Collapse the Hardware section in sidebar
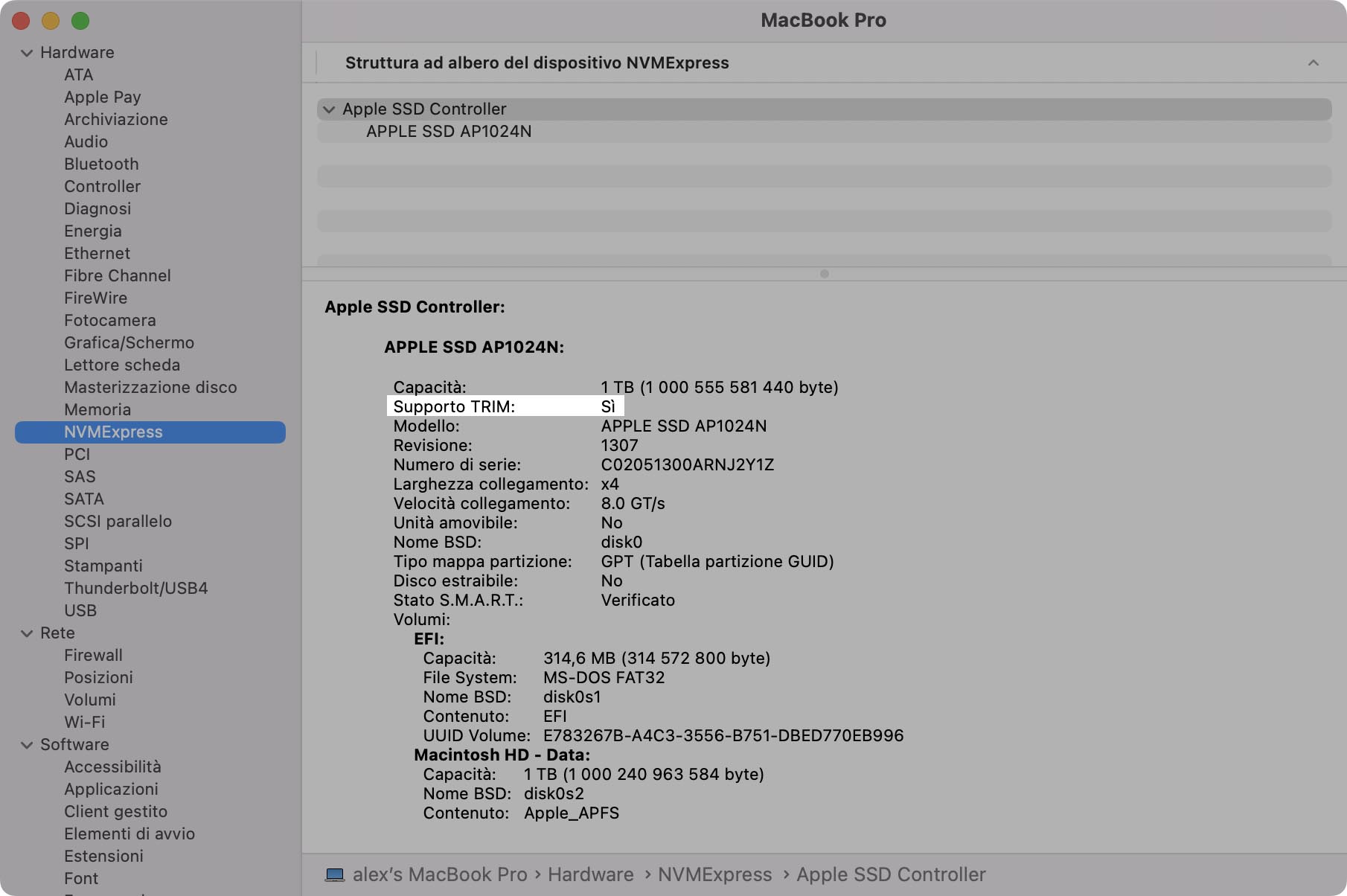 coord(27,53)
